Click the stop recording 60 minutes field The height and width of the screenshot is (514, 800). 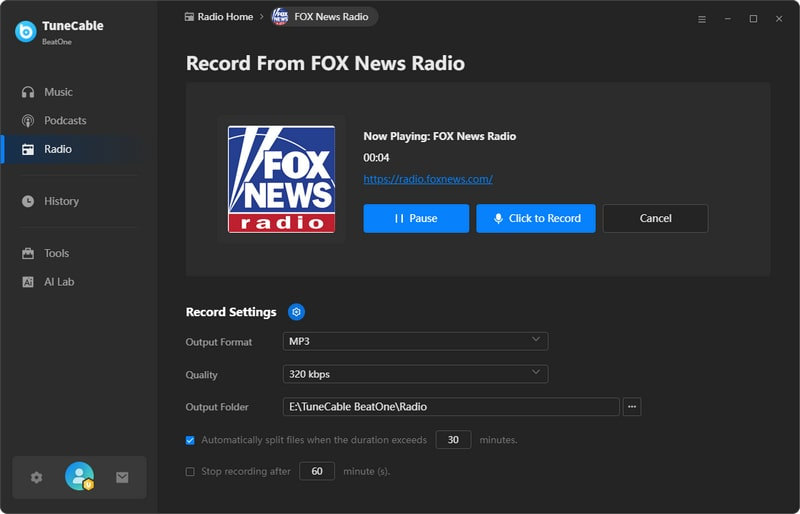317,471
